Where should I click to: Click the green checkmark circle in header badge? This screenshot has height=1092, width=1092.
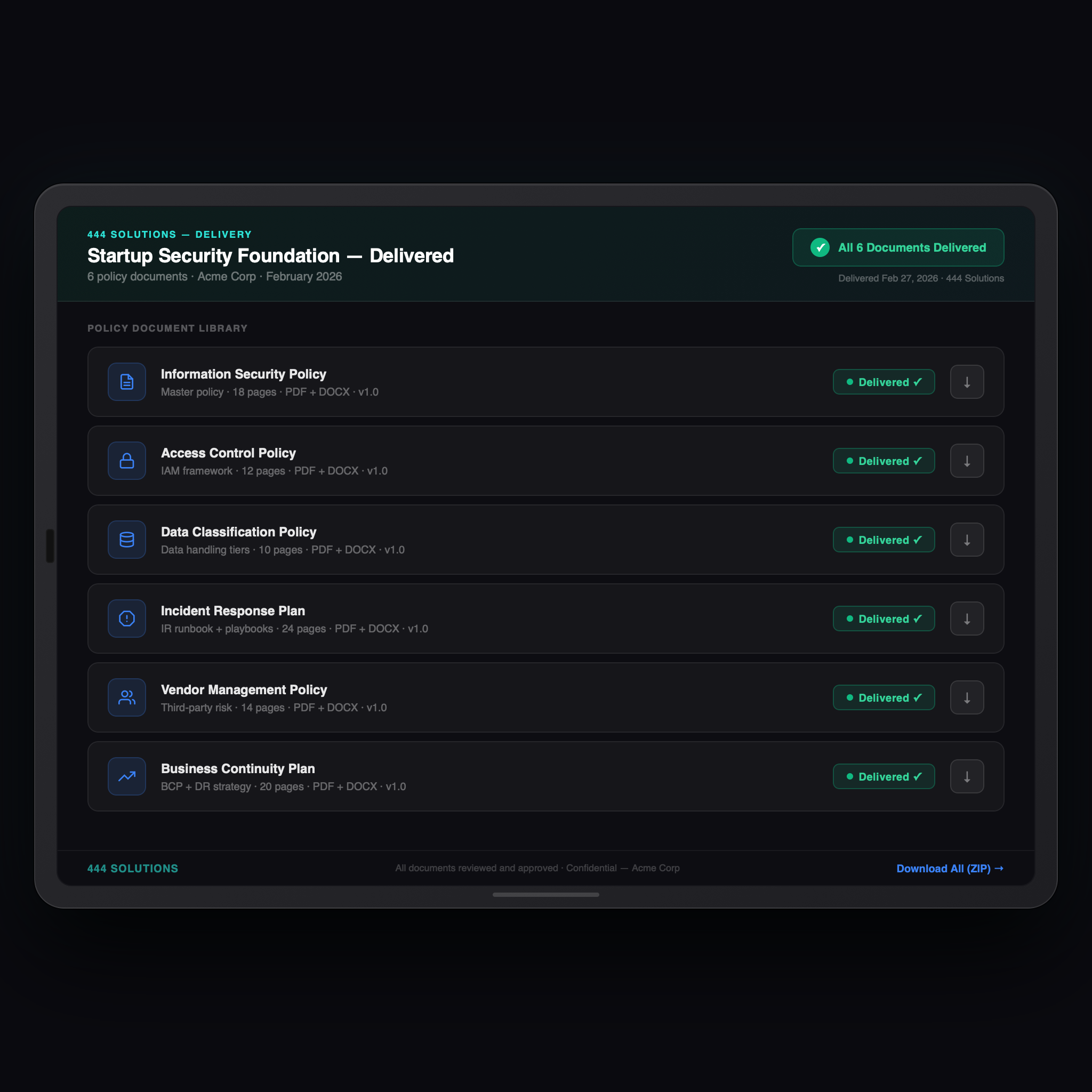point(820,247)
